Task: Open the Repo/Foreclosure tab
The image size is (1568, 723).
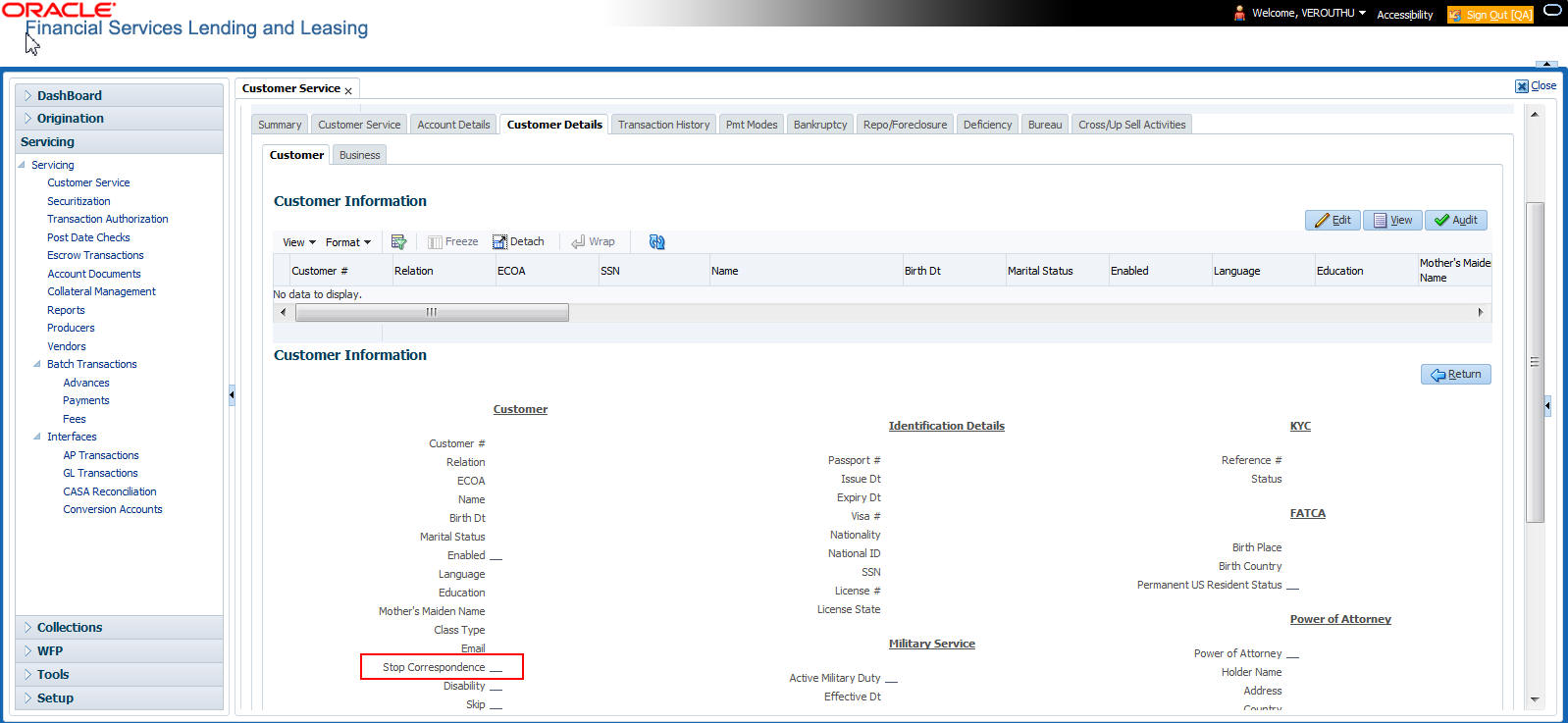Action: pyautogui.click(x=905, y=125)
